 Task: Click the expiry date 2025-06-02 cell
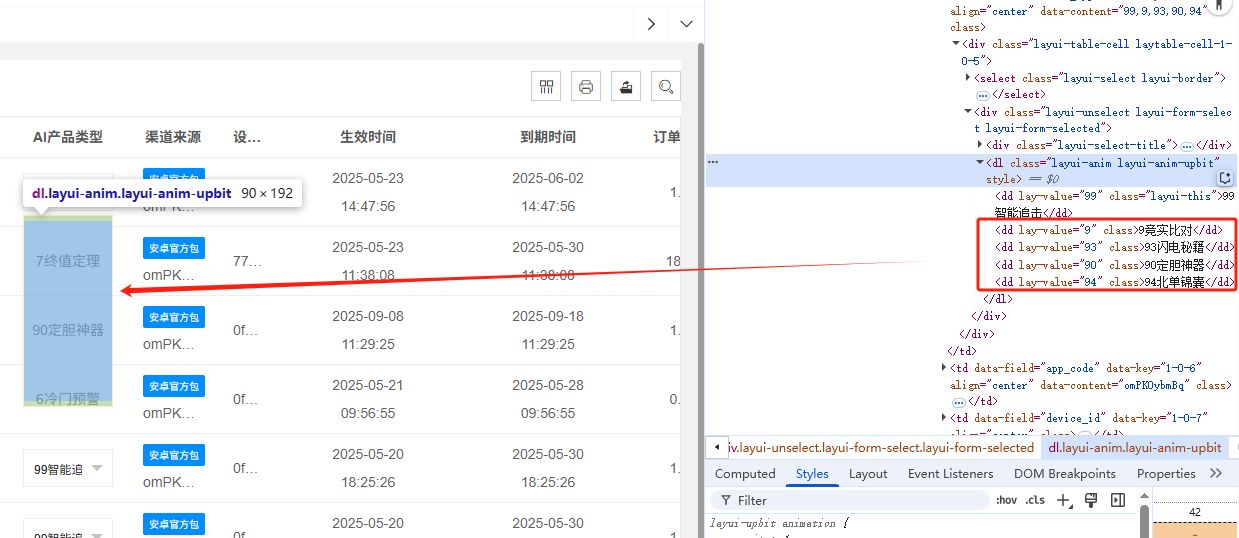(x=548, y=178)
